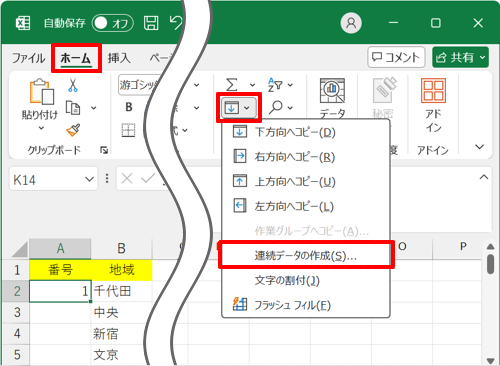Select the Format Painter brush icon
Image resolution: width=500 pixels, height=366 pixels.
click(x=73, y=130)
